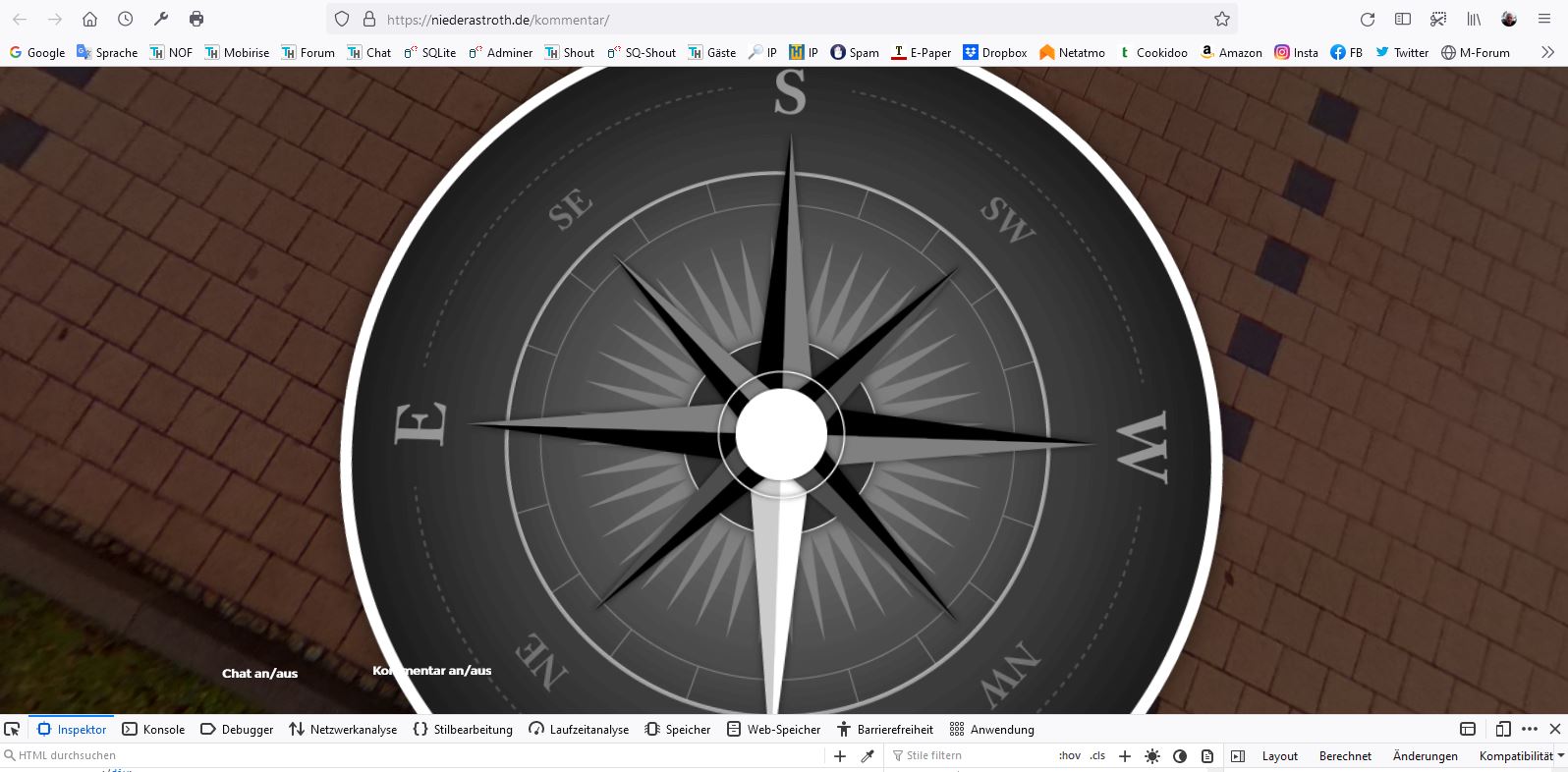Select iframe picker icon in devtools
This screenshot has height=772, width=1568.
tap(1468, 729)
